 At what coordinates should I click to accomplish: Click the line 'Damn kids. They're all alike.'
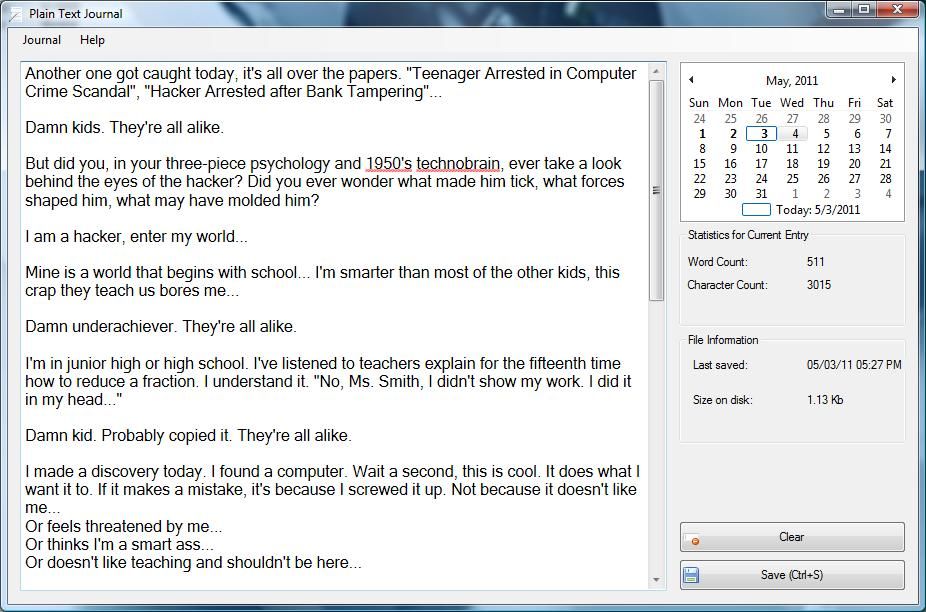[125, 127]
